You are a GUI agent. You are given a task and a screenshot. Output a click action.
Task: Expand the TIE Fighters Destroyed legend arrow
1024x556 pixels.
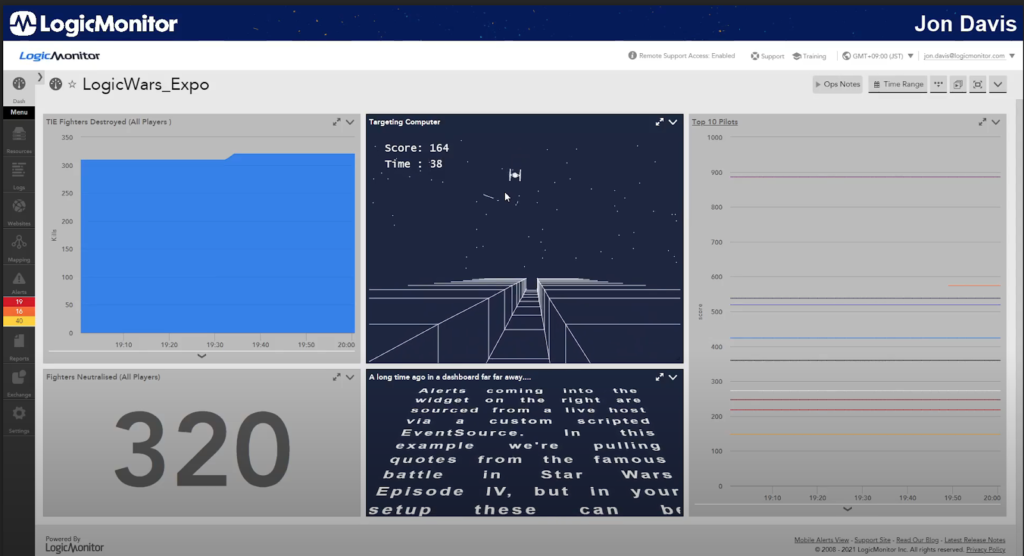click(202, 356)
